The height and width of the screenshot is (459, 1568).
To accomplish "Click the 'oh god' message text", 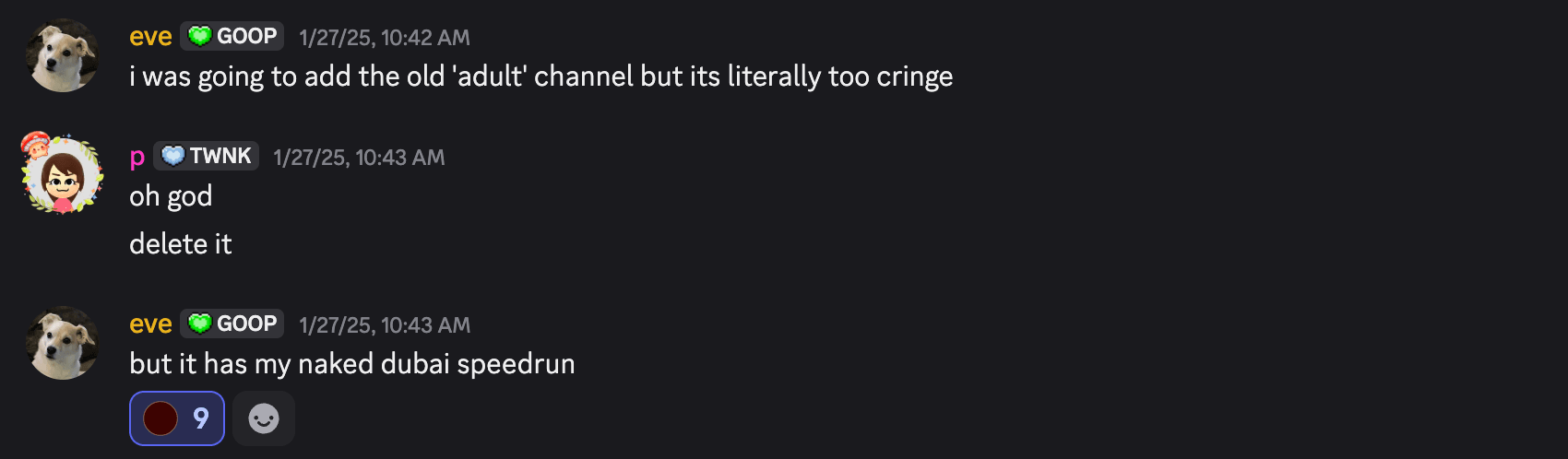I will click(x=171, y=196).
